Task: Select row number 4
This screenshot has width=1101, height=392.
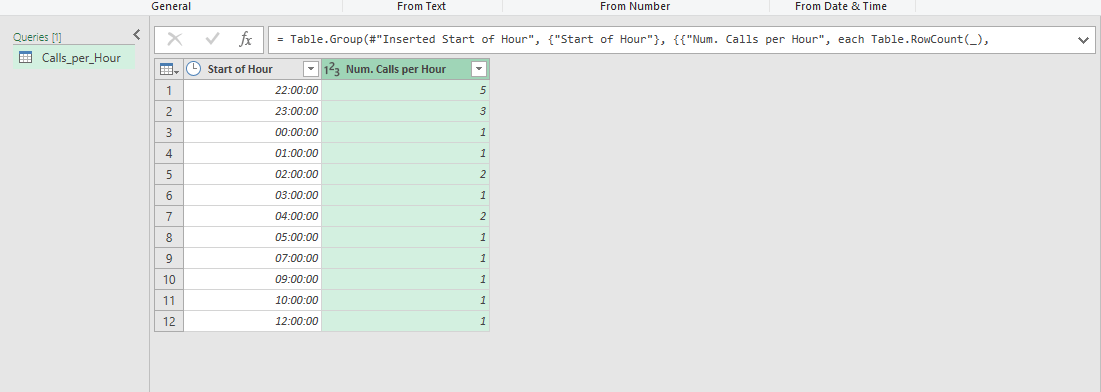Action: [x=169, y=153]
